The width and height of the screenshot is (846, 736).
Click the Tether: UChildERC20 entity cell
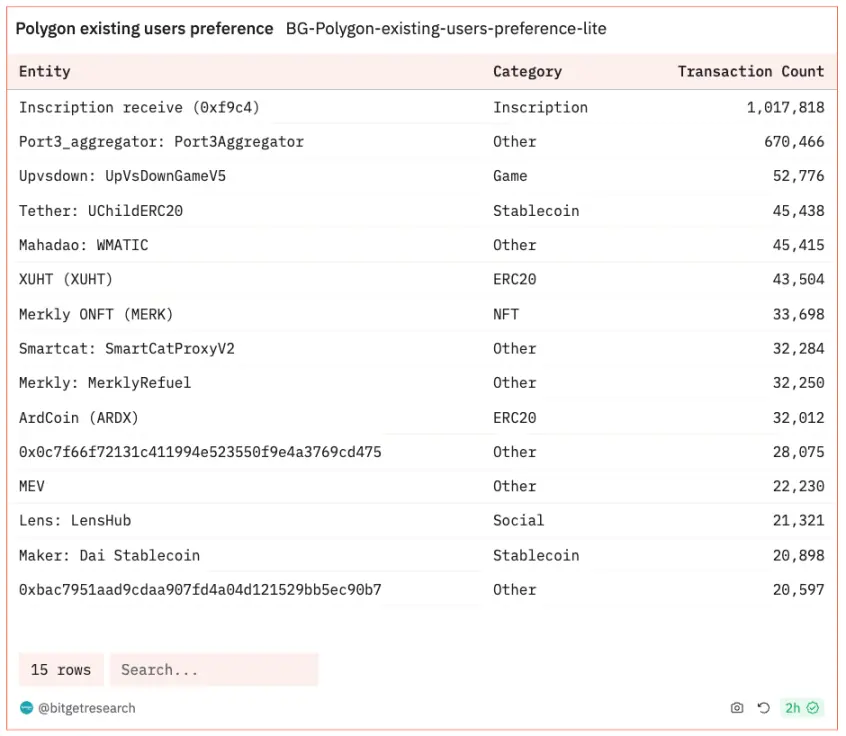click(x=101, y=211)
